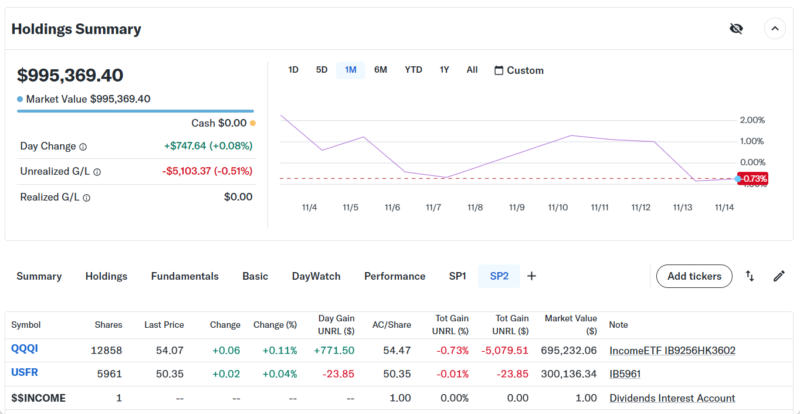
Task: Open the USFR ticker link
Action: click(x=25, y=374)
